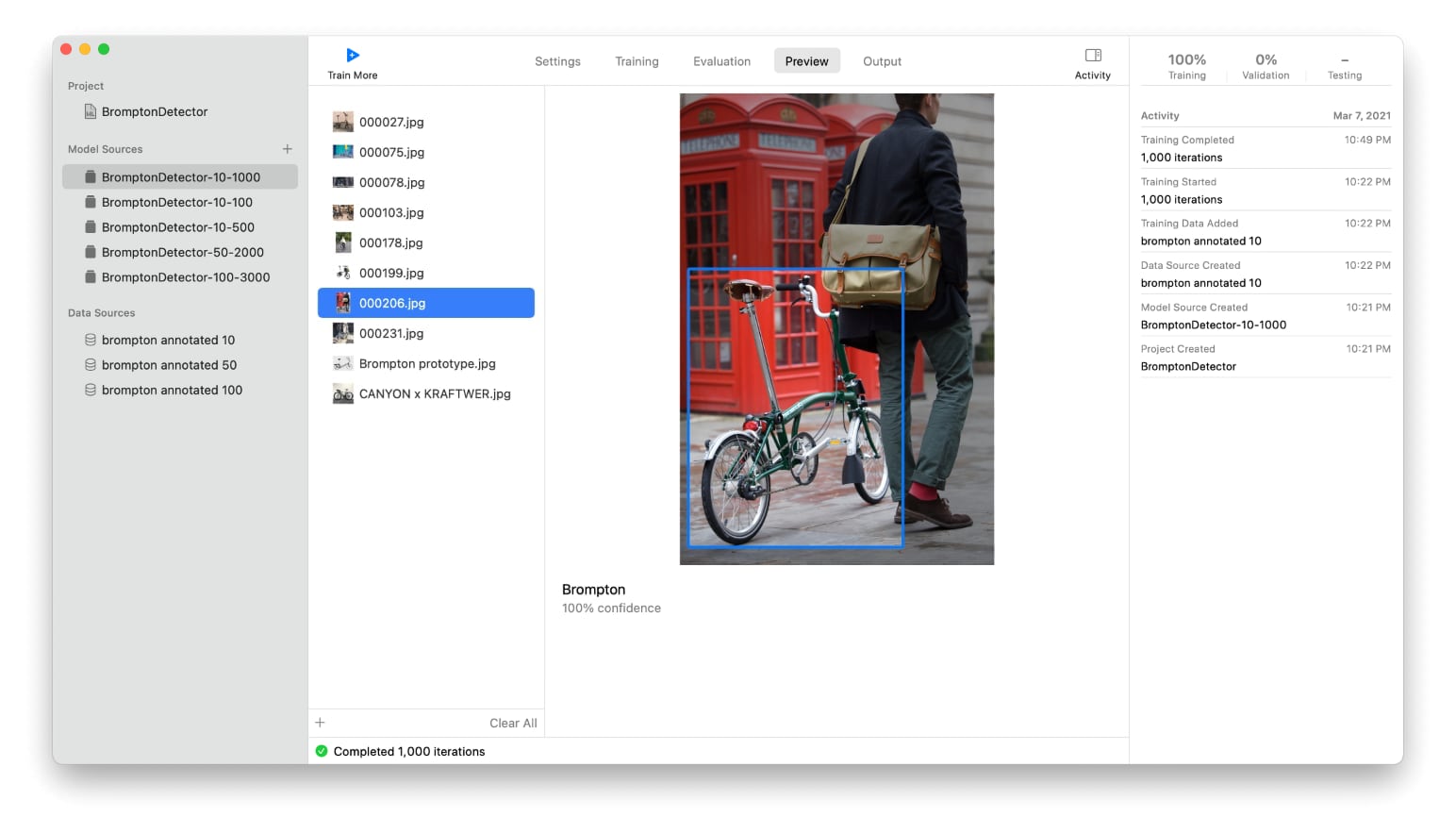Select brompton annotated 100 data source
1456x834 pixels.
pos(172,391)
